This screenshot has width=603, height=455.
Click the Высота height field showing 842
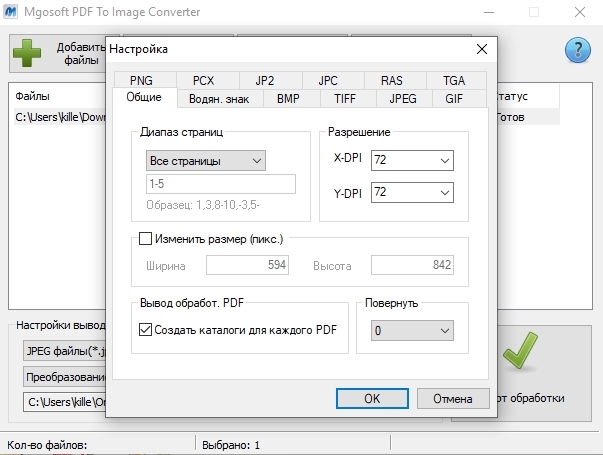[x=412, y=265]
